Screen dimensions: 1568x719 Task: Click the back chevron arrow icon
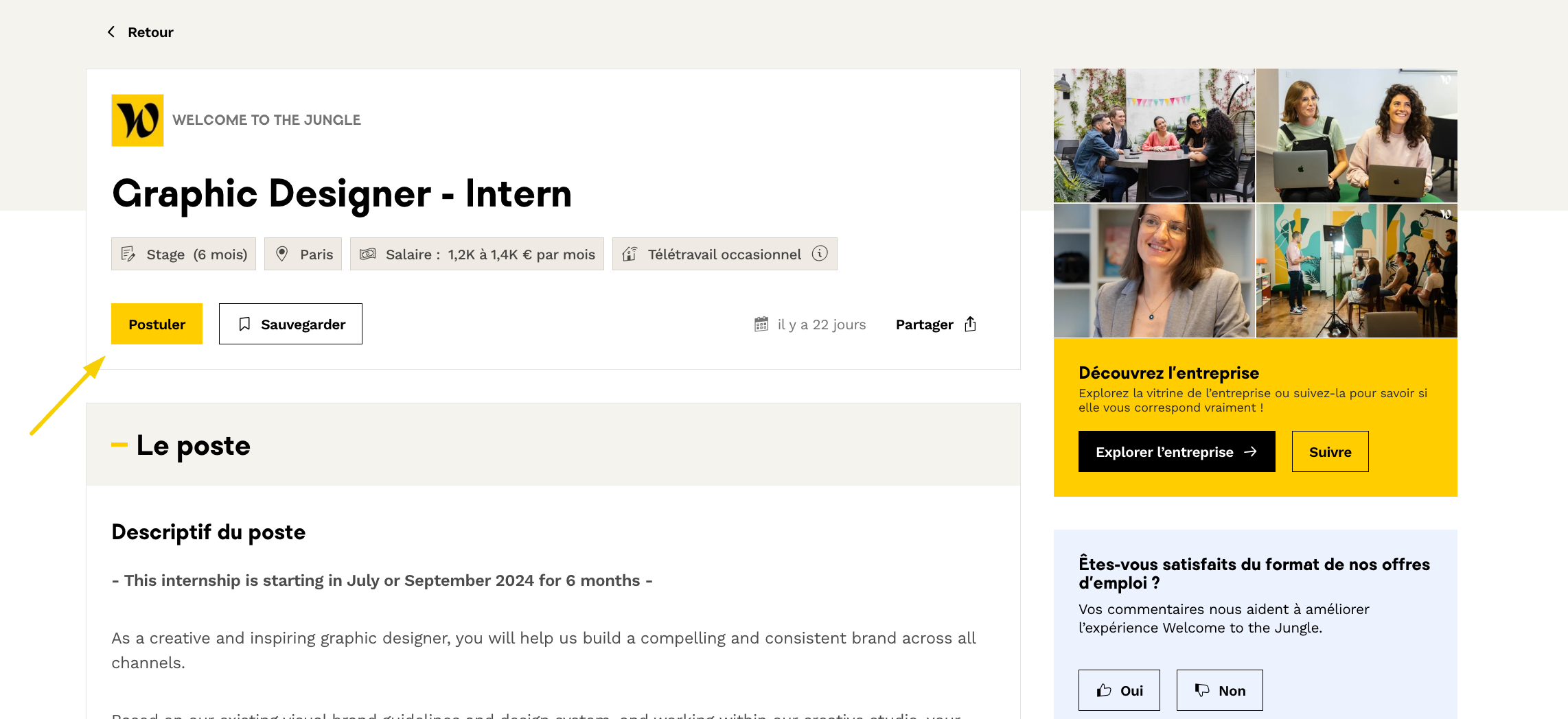[111, 32]
